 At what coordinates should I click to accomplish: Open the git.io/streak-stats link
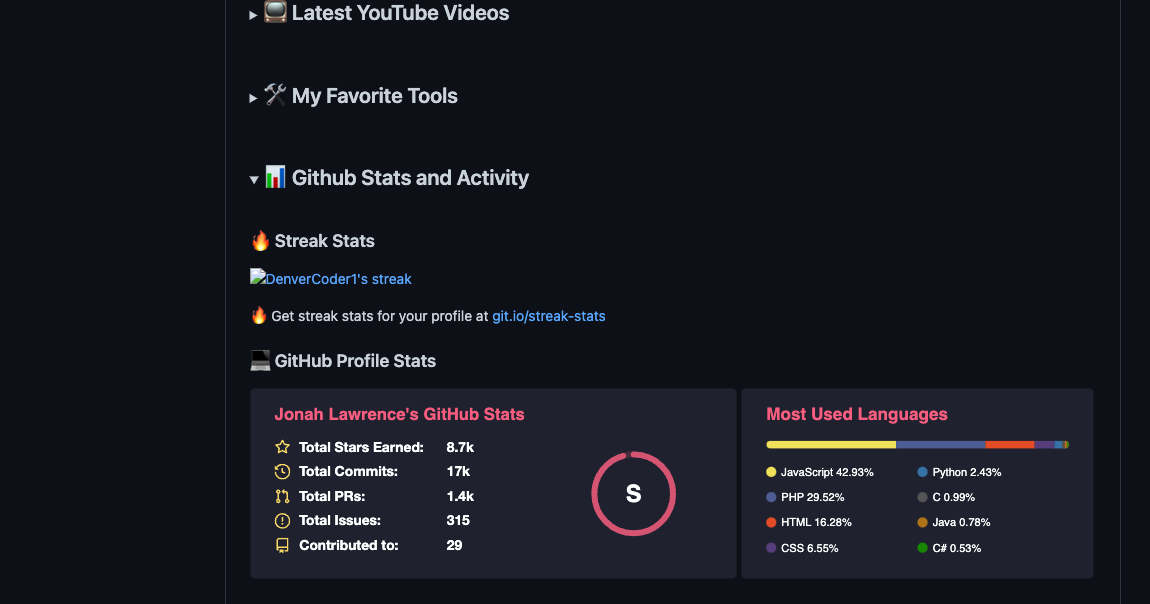click(x=548, y=316)
